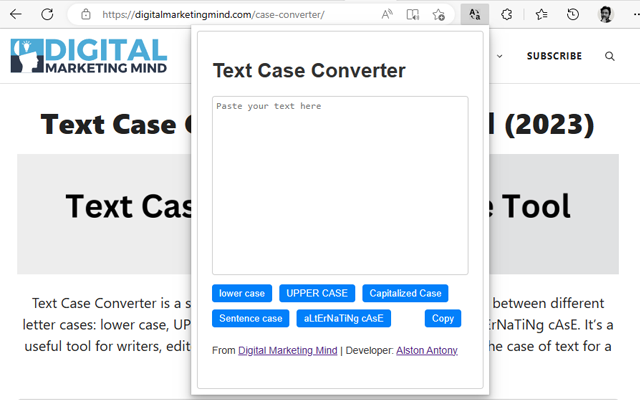Open the Digital Marketing Mind link
The width and height of the screenshot is (640, 400).
point(288,350)
